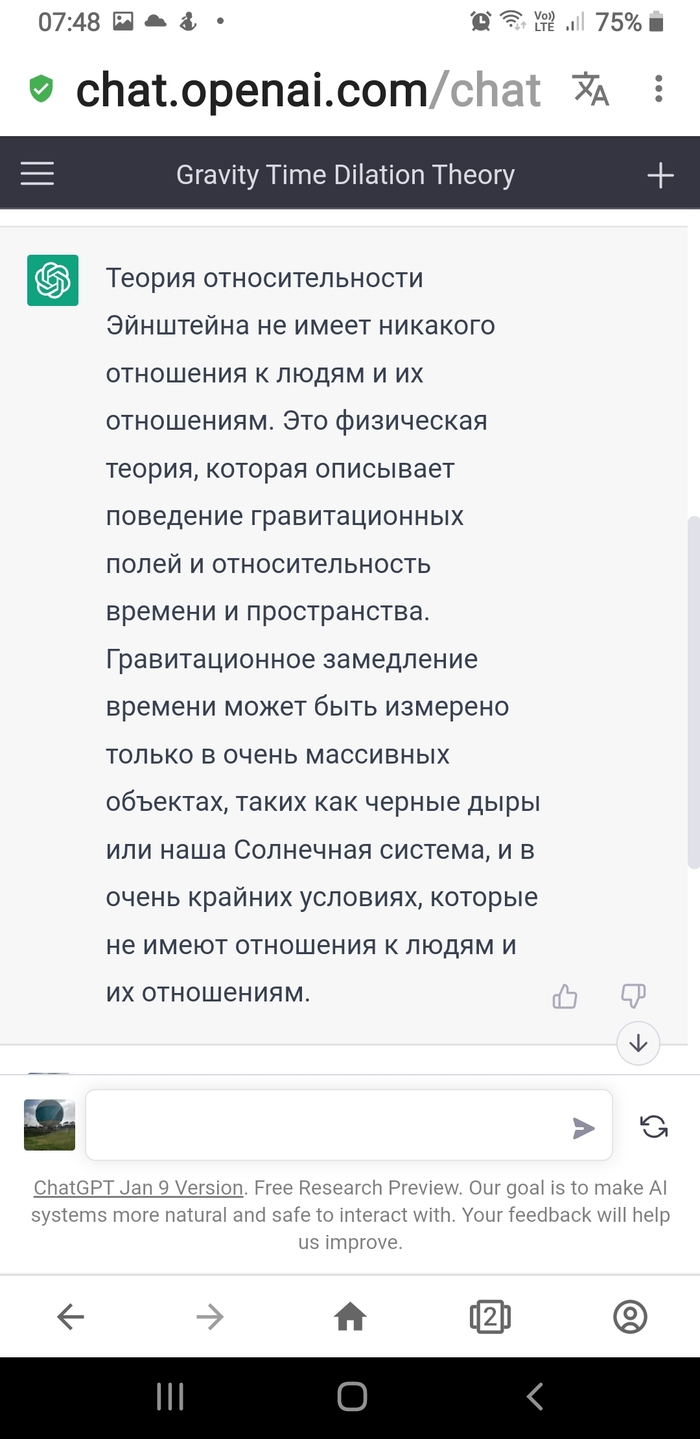Click the thumbs up feedback icon
Screen dimensions: 700x1439
[565, 996]
